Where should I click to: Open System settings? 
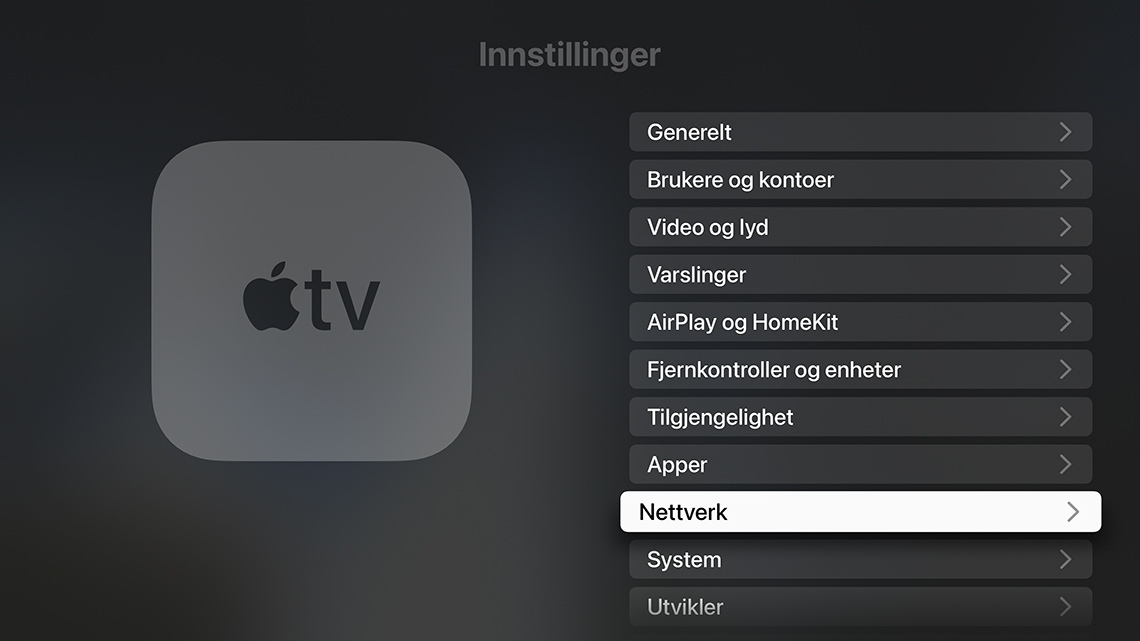[860, 560]
